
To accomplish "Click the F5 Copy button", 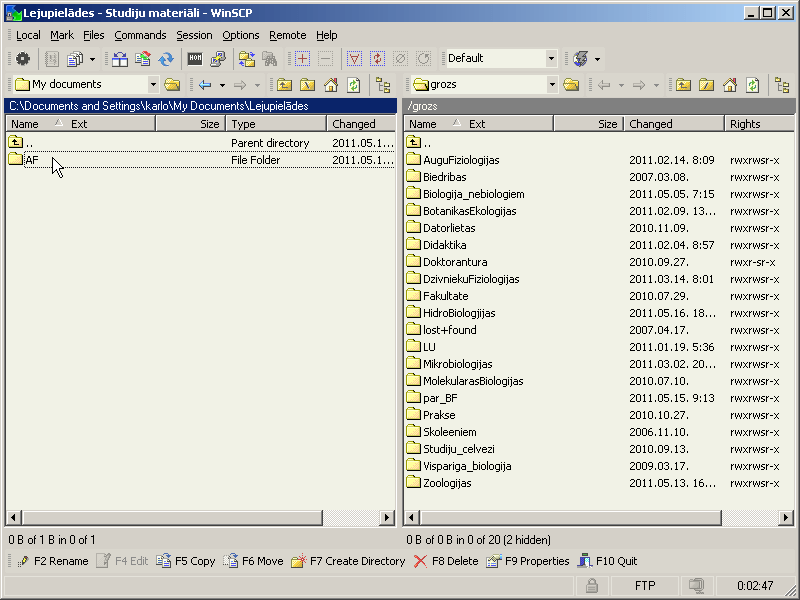I will [186, 561].
